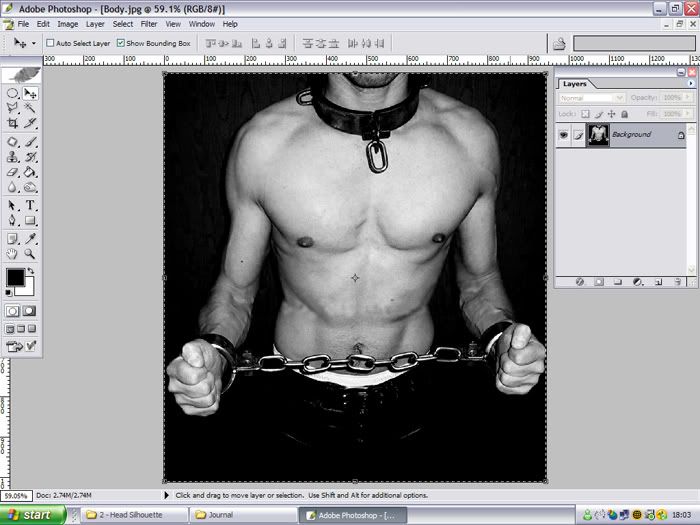700x525 pixels.
Task: Add a layer style in Layers panel
Action: point(580,282)
